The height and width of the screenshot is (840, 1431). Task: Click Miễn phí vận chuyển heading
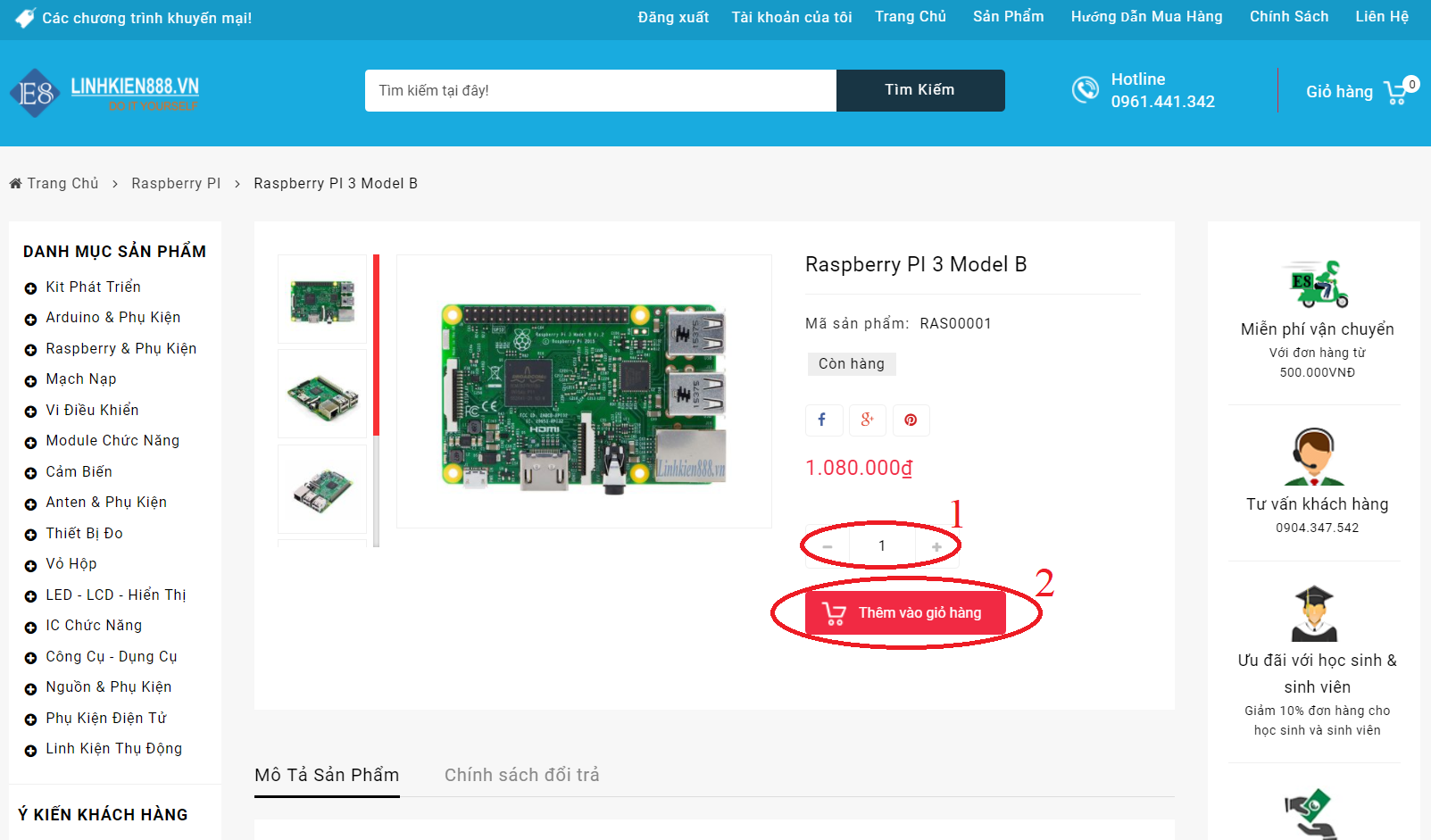(1318, 329)
